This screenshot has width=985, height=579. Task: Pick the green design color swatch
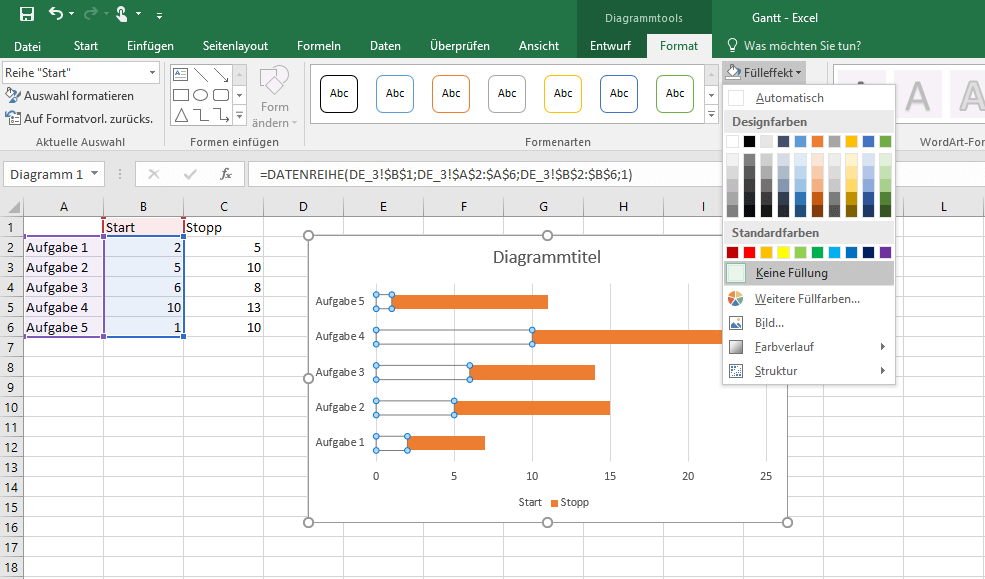click(x=885, y=141)
